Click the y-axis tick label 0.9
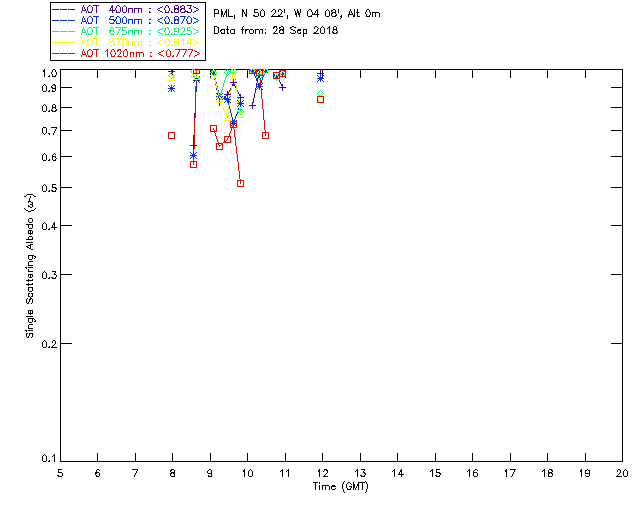Image resolution: width=640 pixels, height=512 pixels. click(49, 88)
